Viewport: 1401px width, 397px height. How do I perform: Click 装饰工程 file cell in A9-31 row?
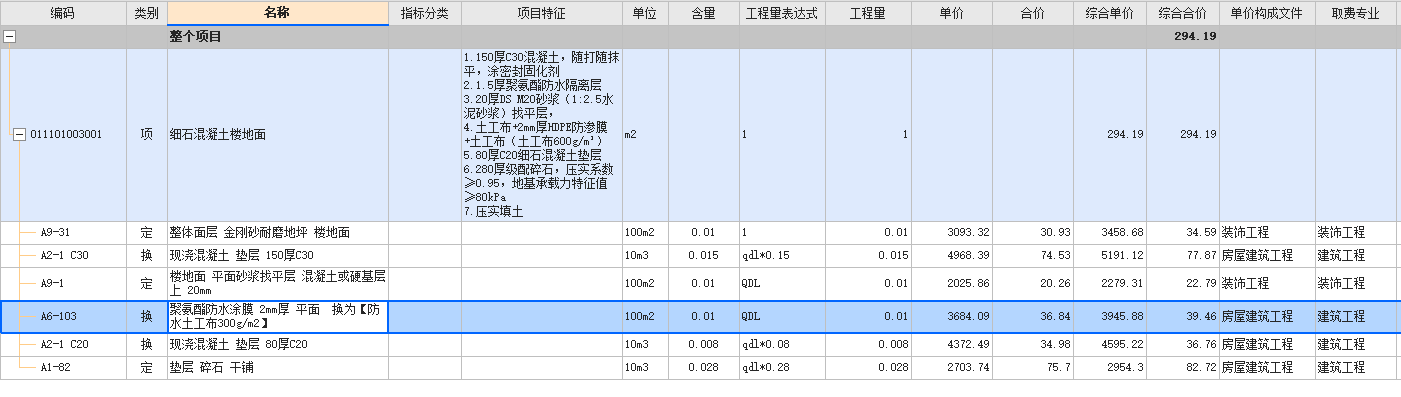click(x=1267, y=232)
